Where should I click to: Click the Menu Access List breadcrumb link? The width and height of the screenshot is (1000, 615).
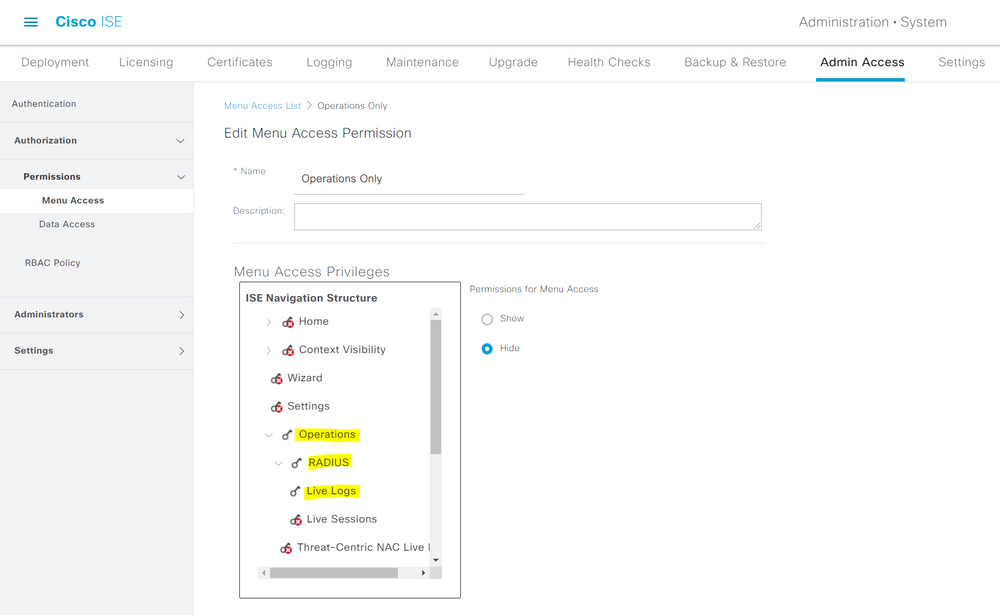coord(262,105)
